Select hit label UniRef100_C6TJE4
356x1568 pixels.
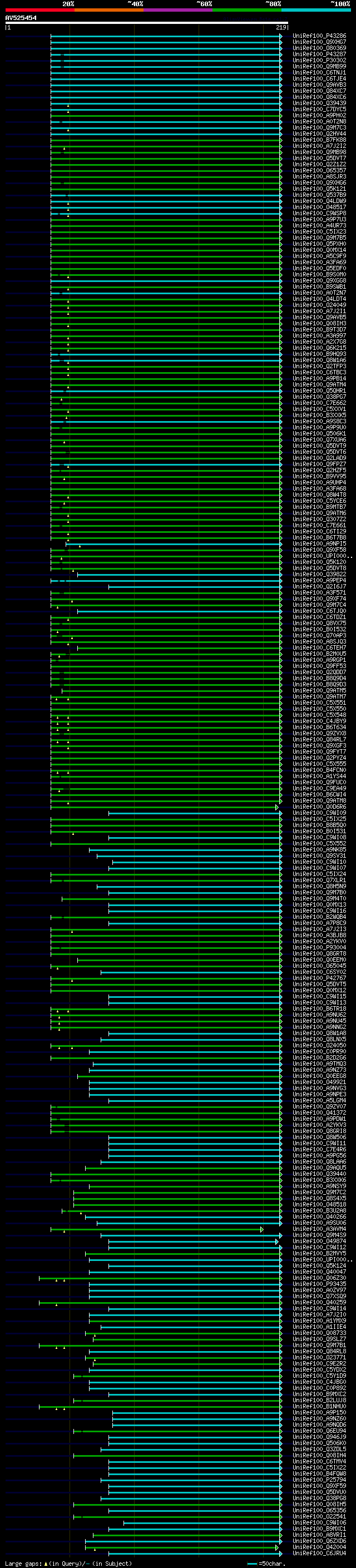click(x=319, y=78)
